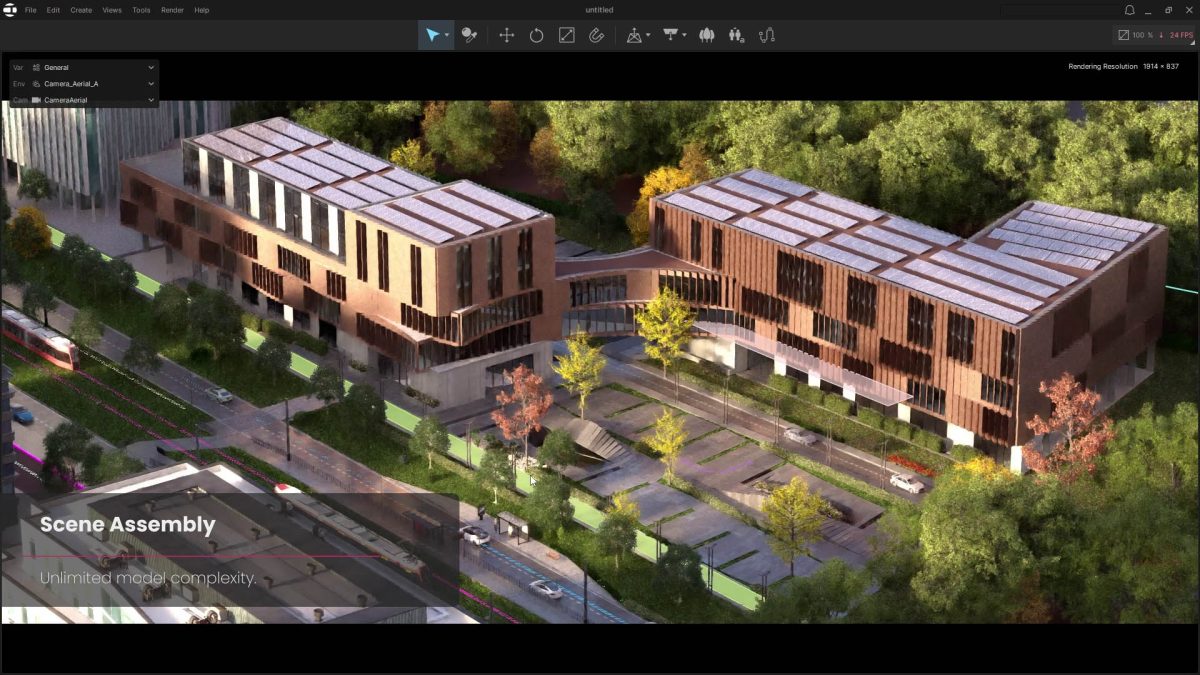This screenshot has height=675, width=1200.
Task: Open the Create menu
Action: coord(81,10)
